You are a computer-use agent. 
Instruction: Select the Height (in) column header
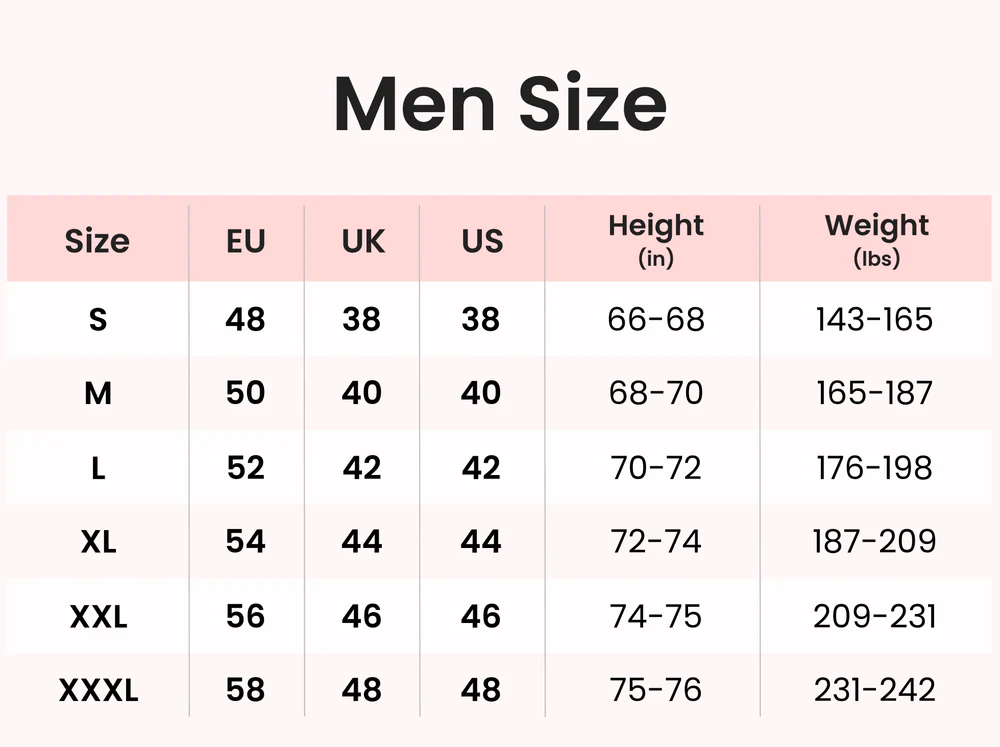click(x=656, y=240)
